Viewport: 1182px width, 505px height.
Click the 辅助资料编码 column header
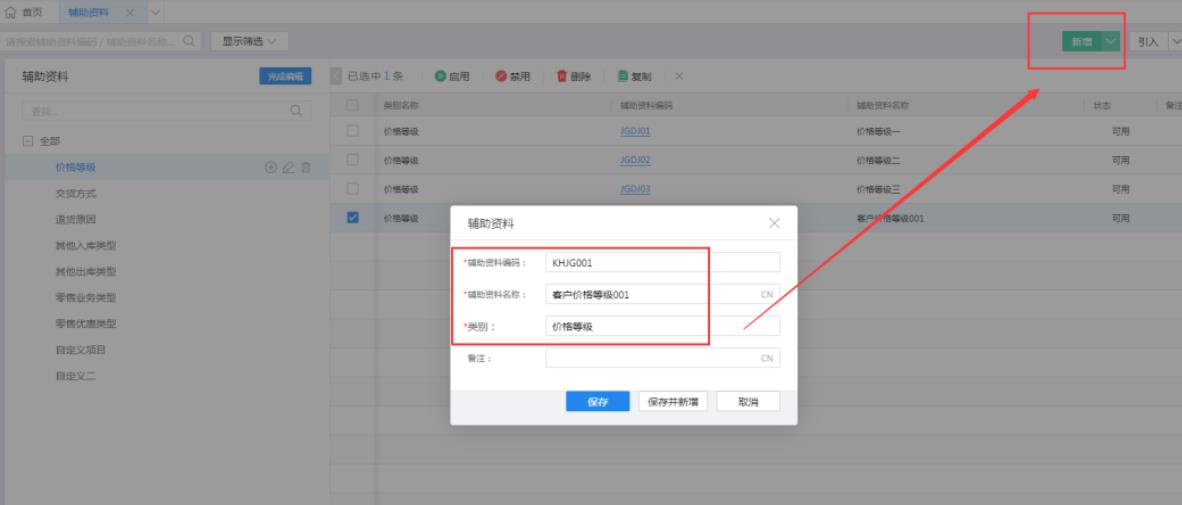[646, 106]
